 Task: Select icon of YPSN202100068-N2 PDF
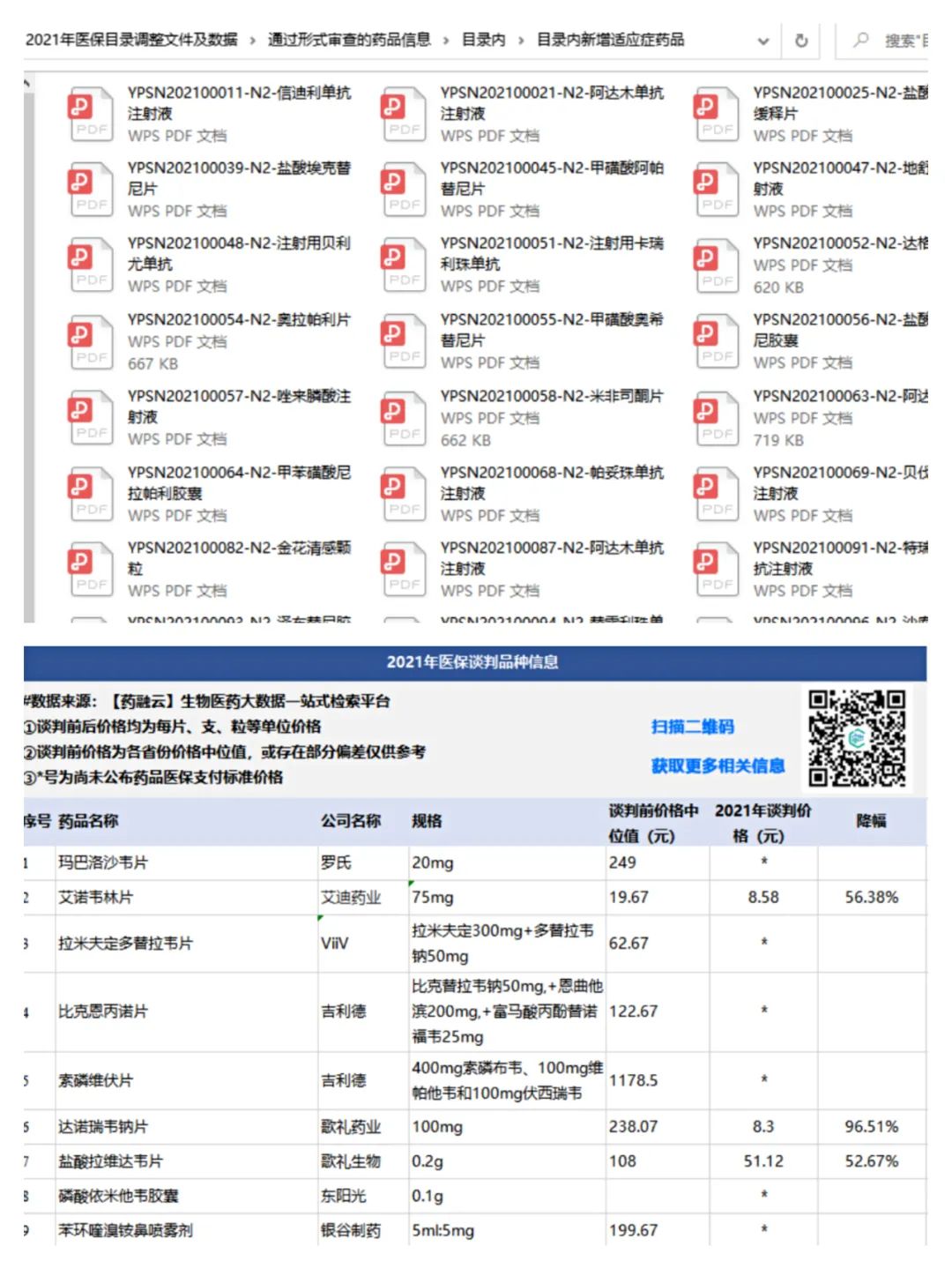(403, 493)
